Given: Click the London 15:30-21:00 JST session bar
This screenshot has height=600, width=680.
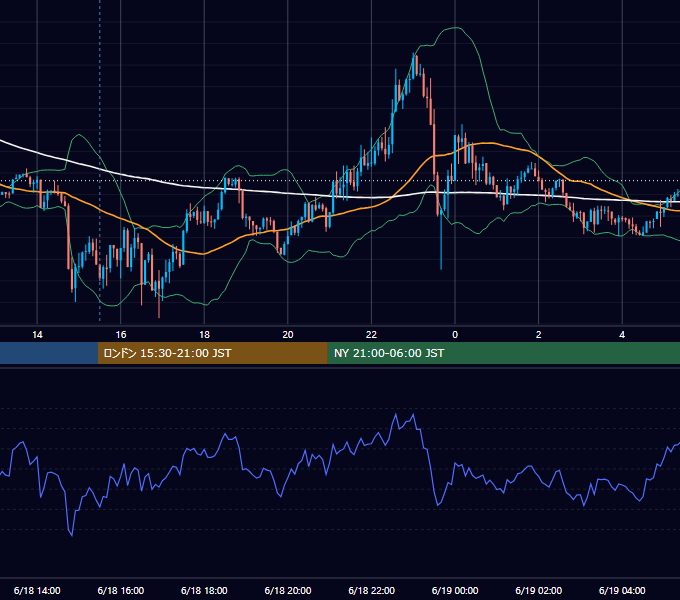Looking at the screenshot, I should click(x=212, y=353).
